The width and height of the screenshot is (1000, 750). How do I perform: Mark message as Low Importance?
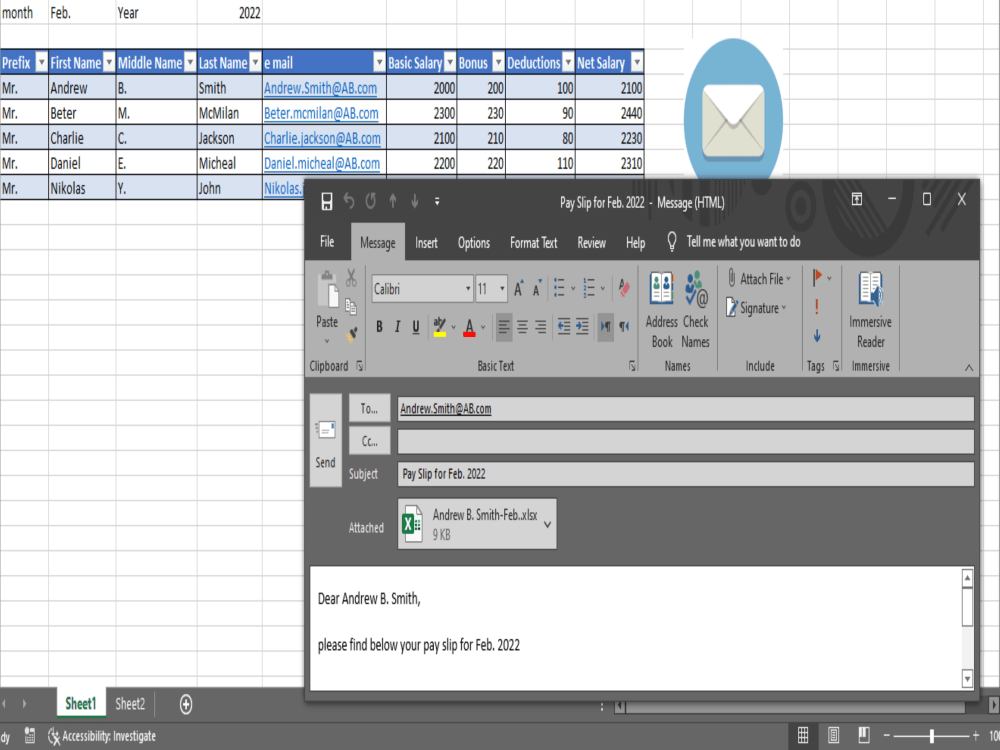click(x=817, y=335)
